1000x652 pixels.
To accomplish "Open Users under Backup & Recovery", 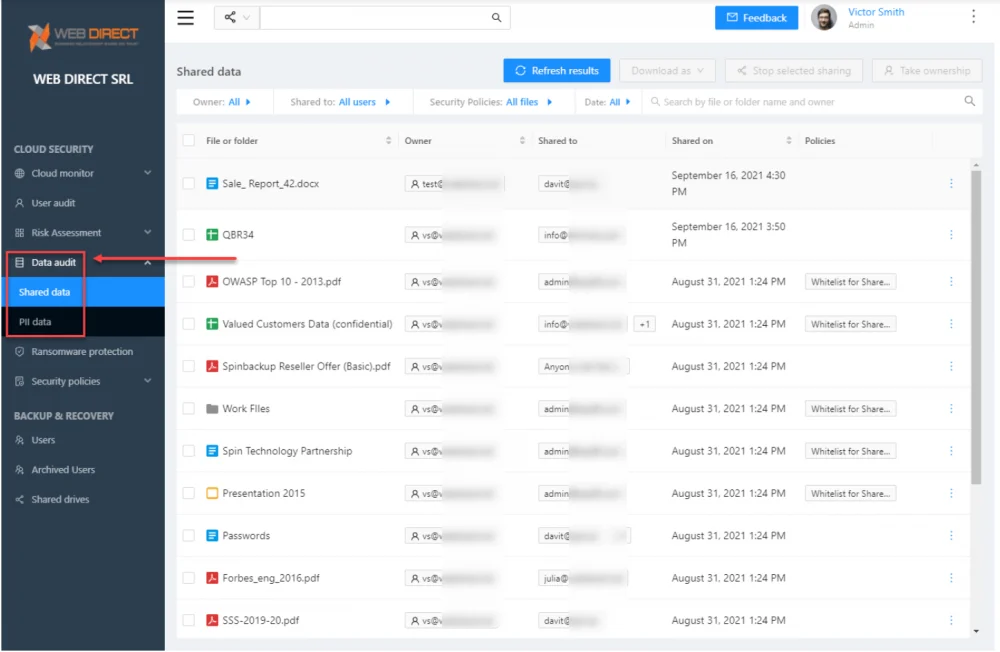I will [x=43, y=440].
